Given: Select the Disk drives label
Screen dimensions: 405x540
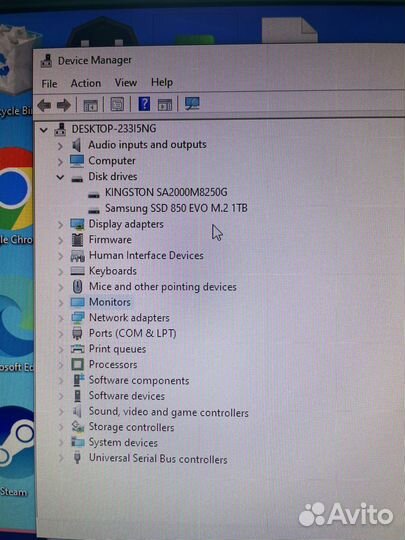Looking at the screenshot, I should tap(113, 177).
